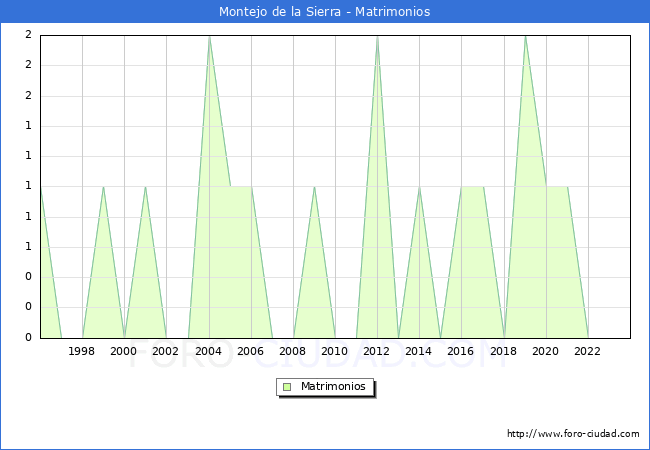Click the 2008 x-axis label
Viewport: 650px width, 450px height.
(x=293, y=351)
